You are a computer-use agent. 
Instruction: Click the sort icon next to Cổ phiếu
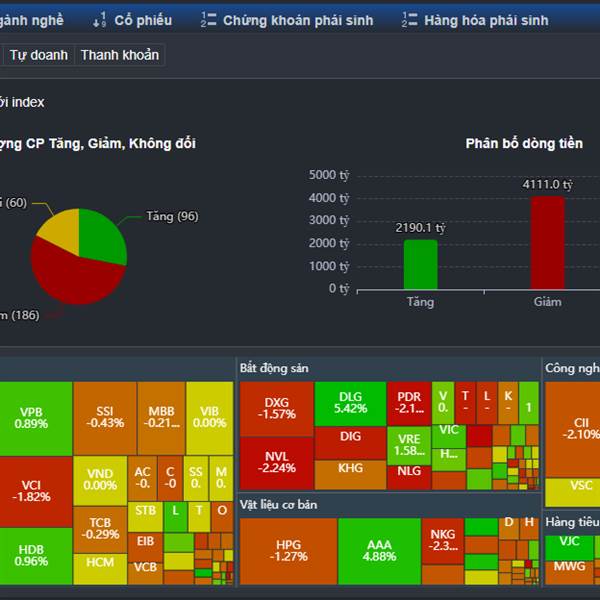tap(99, 20)
